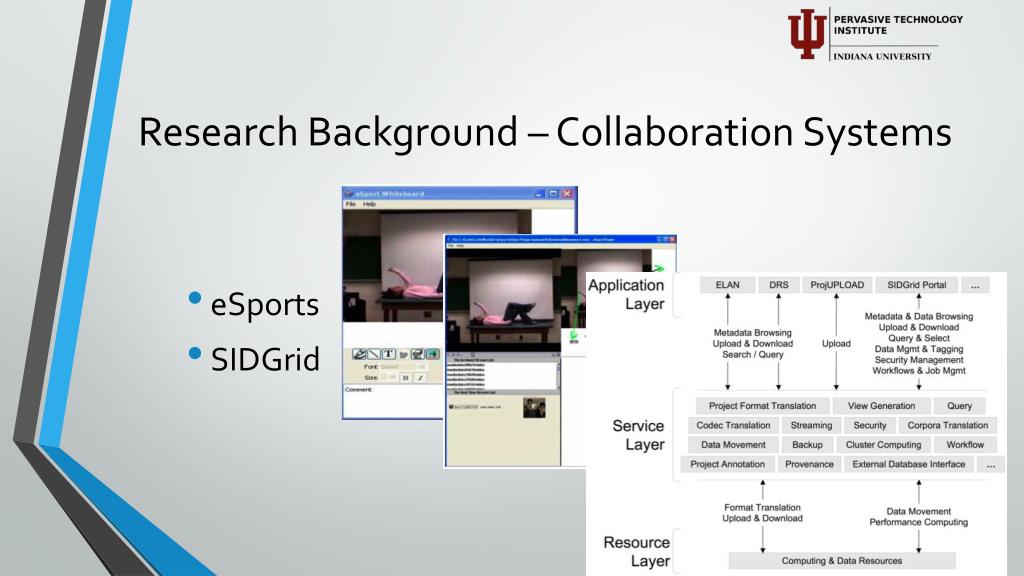This screenshot has width=1024, height=576.
Task: Click the Query service box
Action: 959,406
